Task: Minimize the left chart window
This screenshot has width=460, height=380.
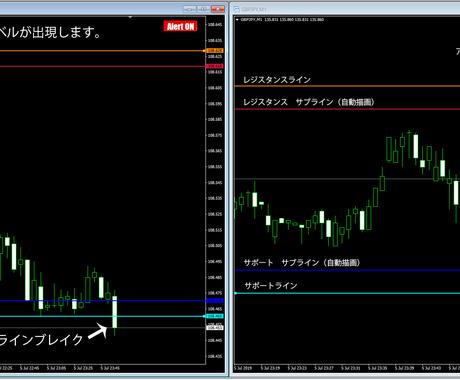Action: pyautogui.click(x=189, y=9)
